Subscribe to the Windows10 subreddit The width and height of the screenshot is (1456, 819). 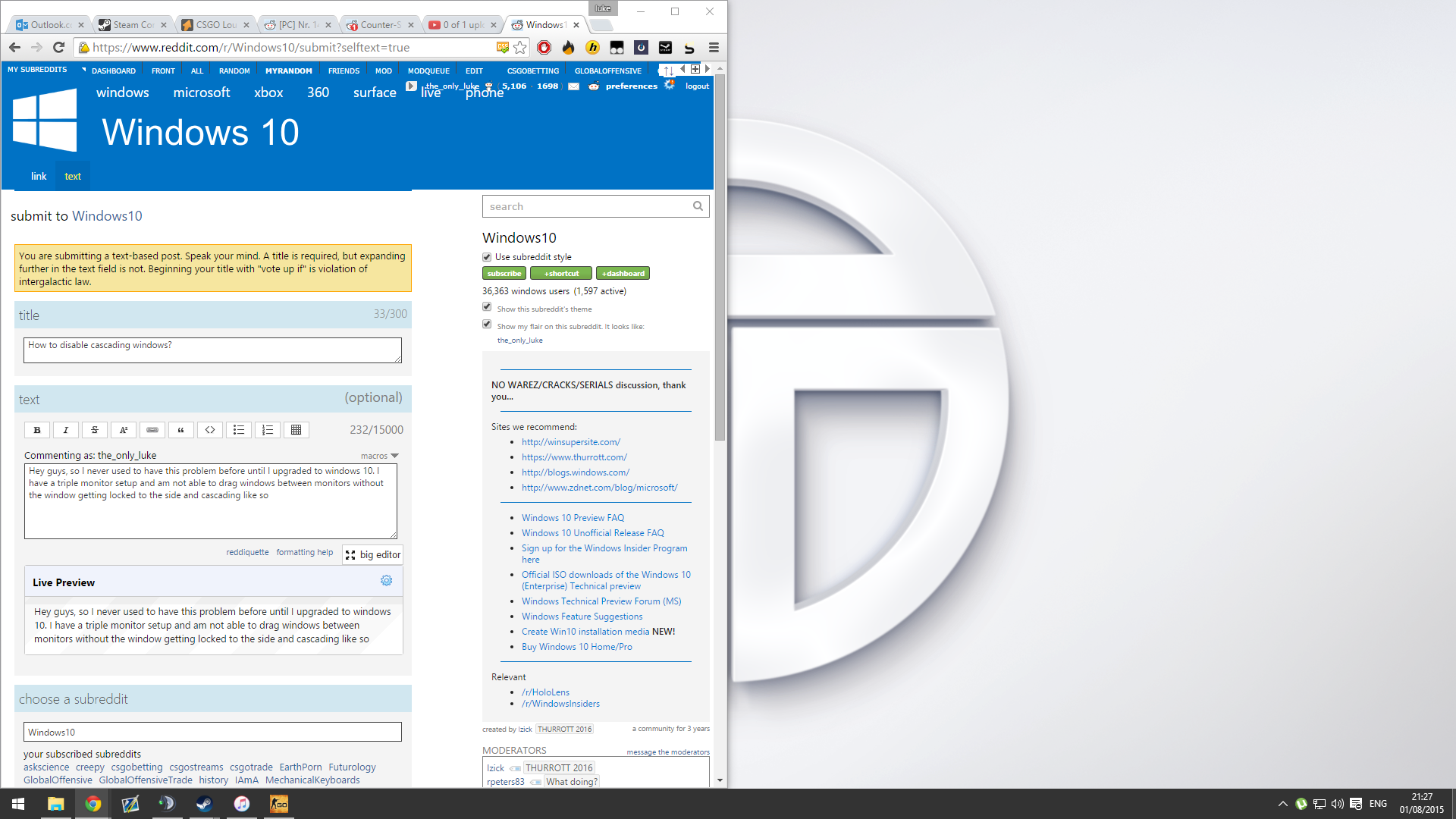(x=504, y=273)
